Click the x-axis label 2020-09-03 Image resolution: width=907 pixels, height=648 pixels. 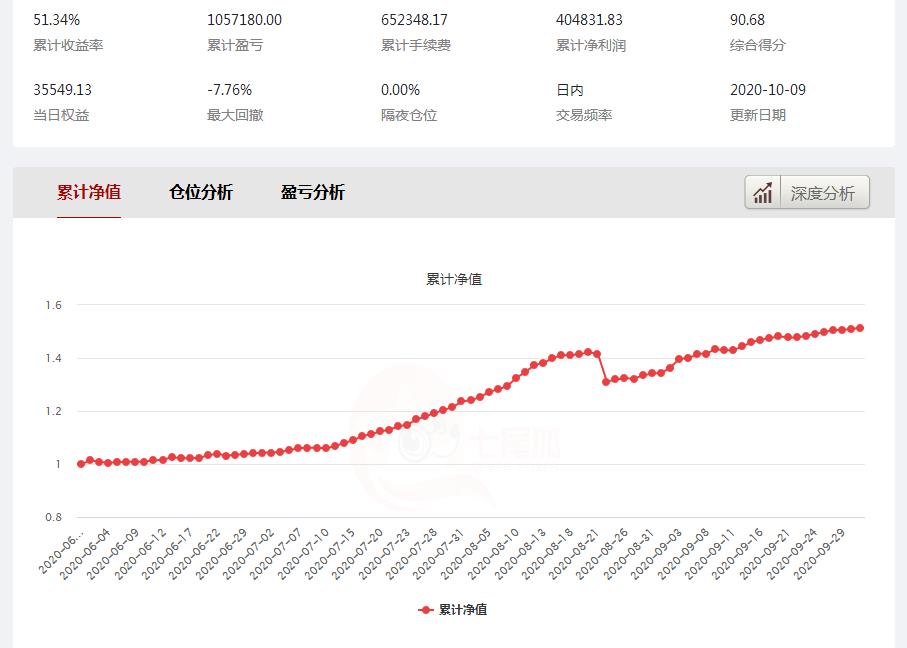pos(658,555)
